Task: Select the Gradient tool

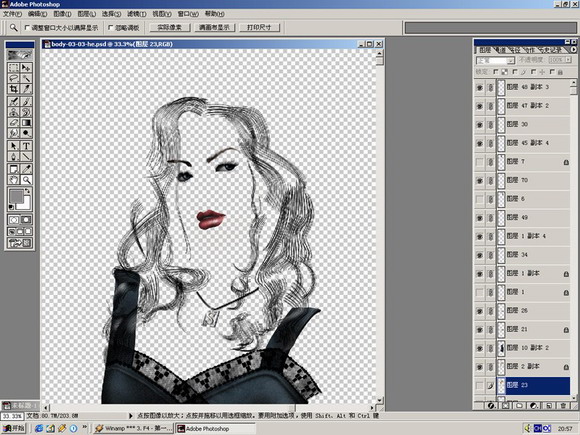Action: pyautogui.click(x=26, y=122)
